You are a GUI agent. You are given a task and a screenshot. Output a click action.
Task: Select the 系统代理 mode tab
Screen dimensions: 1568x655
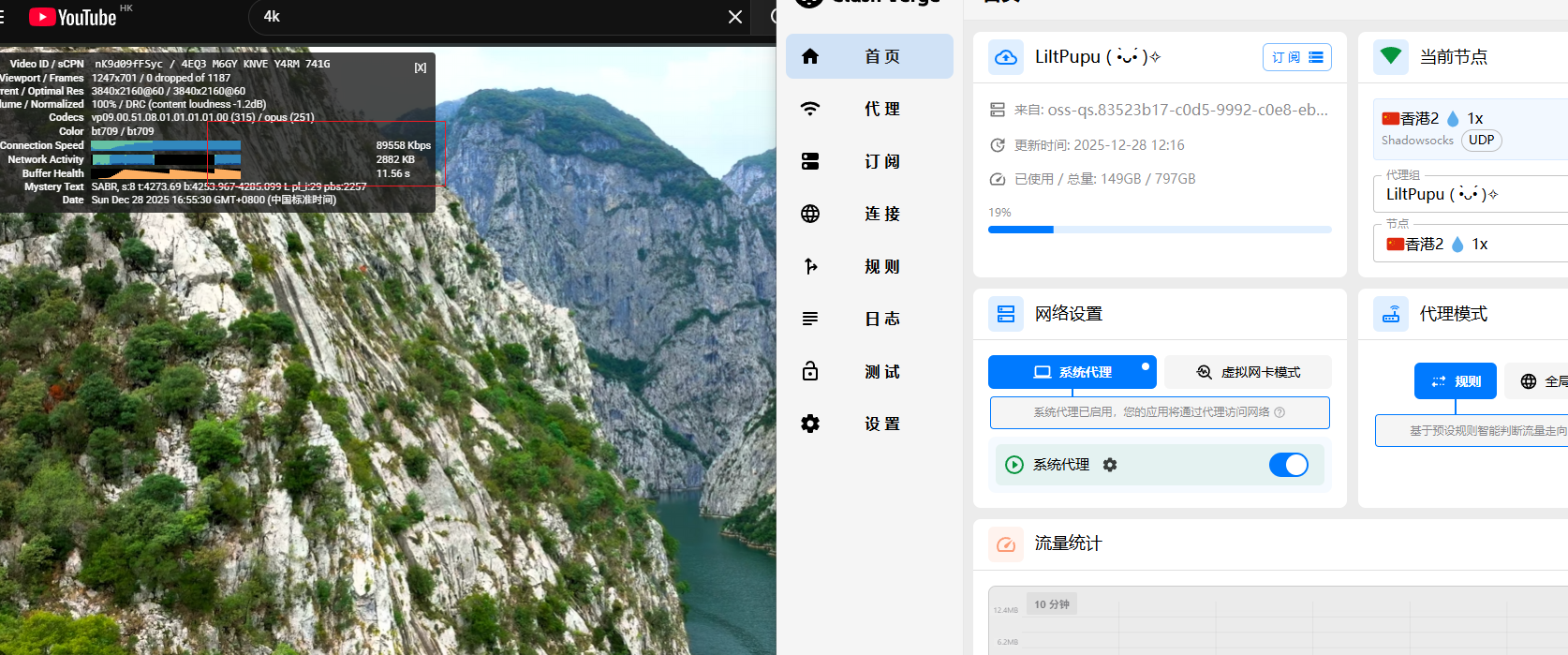pos(1072,372)
